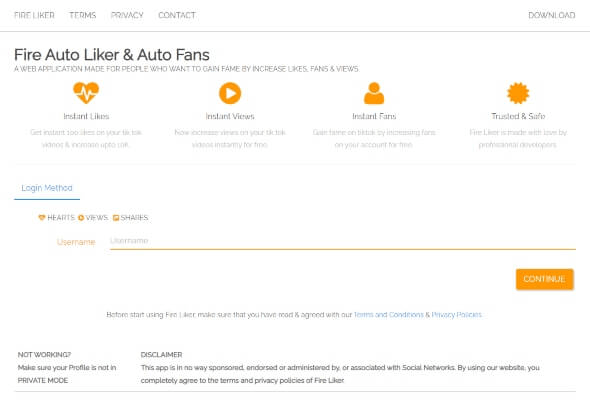This screenshot has height=400, width=590.
Task: Click the small icon beside SHARES
Action: (116, 217)
